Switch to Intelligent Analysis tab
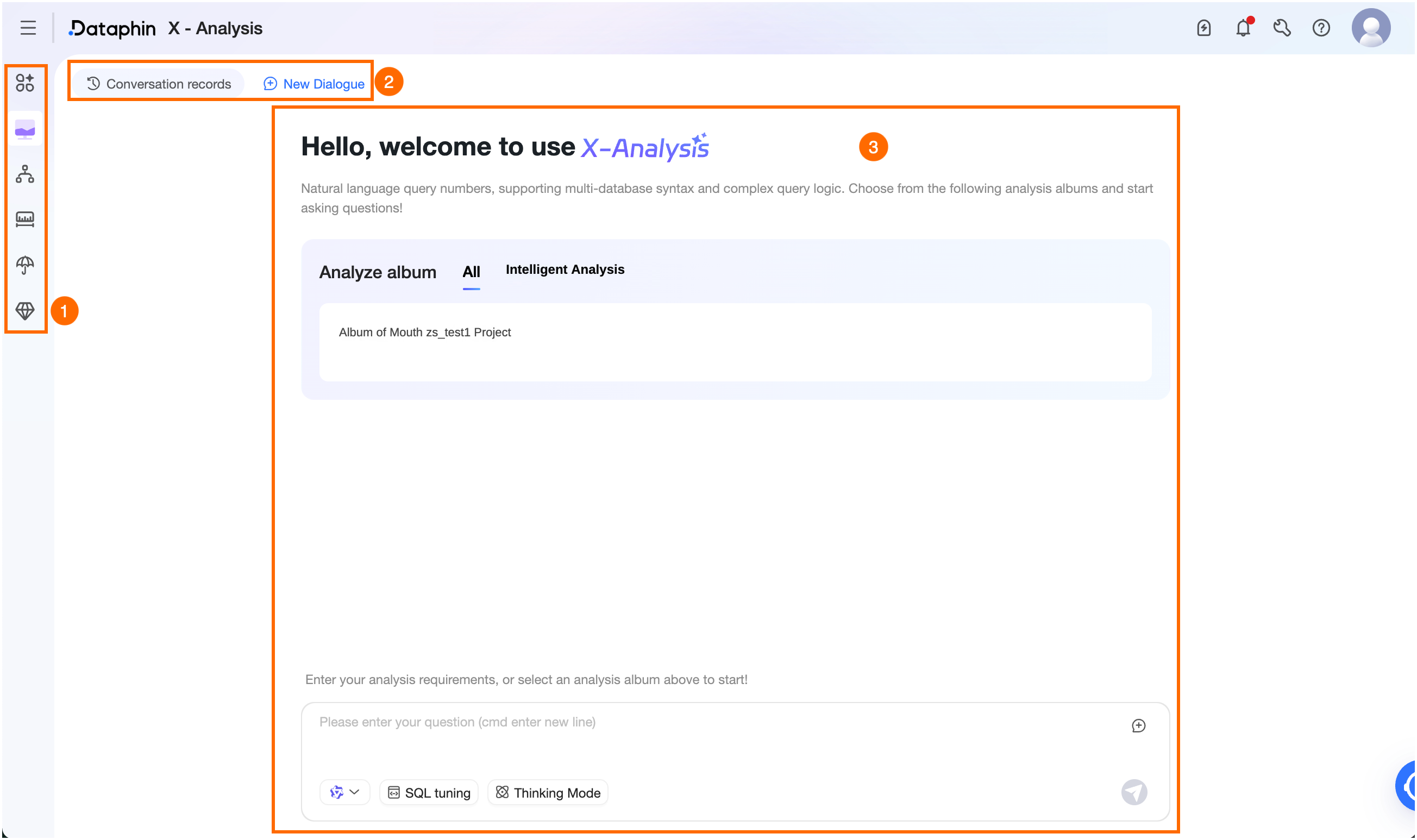This screenshot has height=840, width=1417. [565, 270]
